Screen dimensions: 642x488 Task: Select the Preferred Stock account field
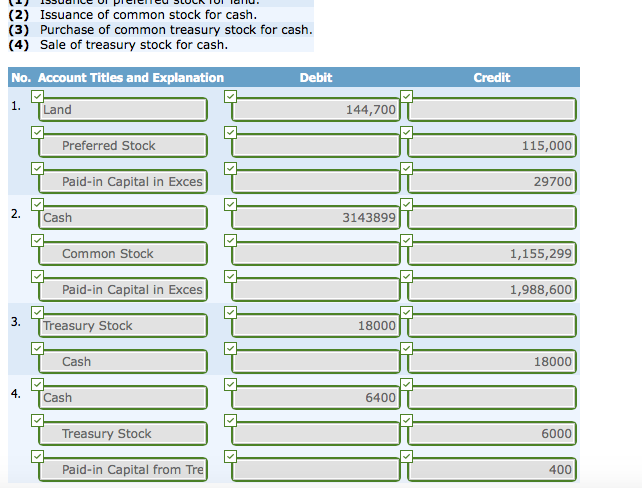pyautogui.click(x=123, y=145)
